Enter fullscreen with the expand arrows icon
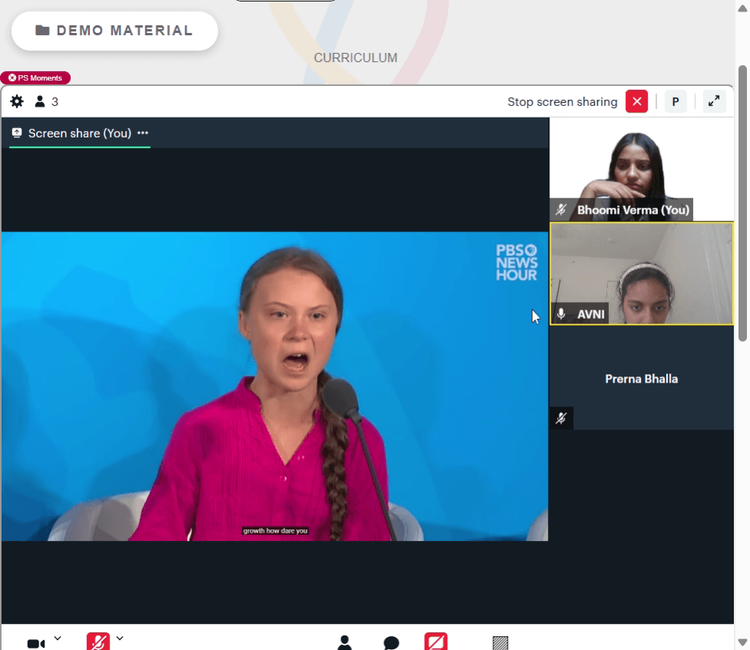The width and height of the screenshot is (750, 650). (714, 101)
